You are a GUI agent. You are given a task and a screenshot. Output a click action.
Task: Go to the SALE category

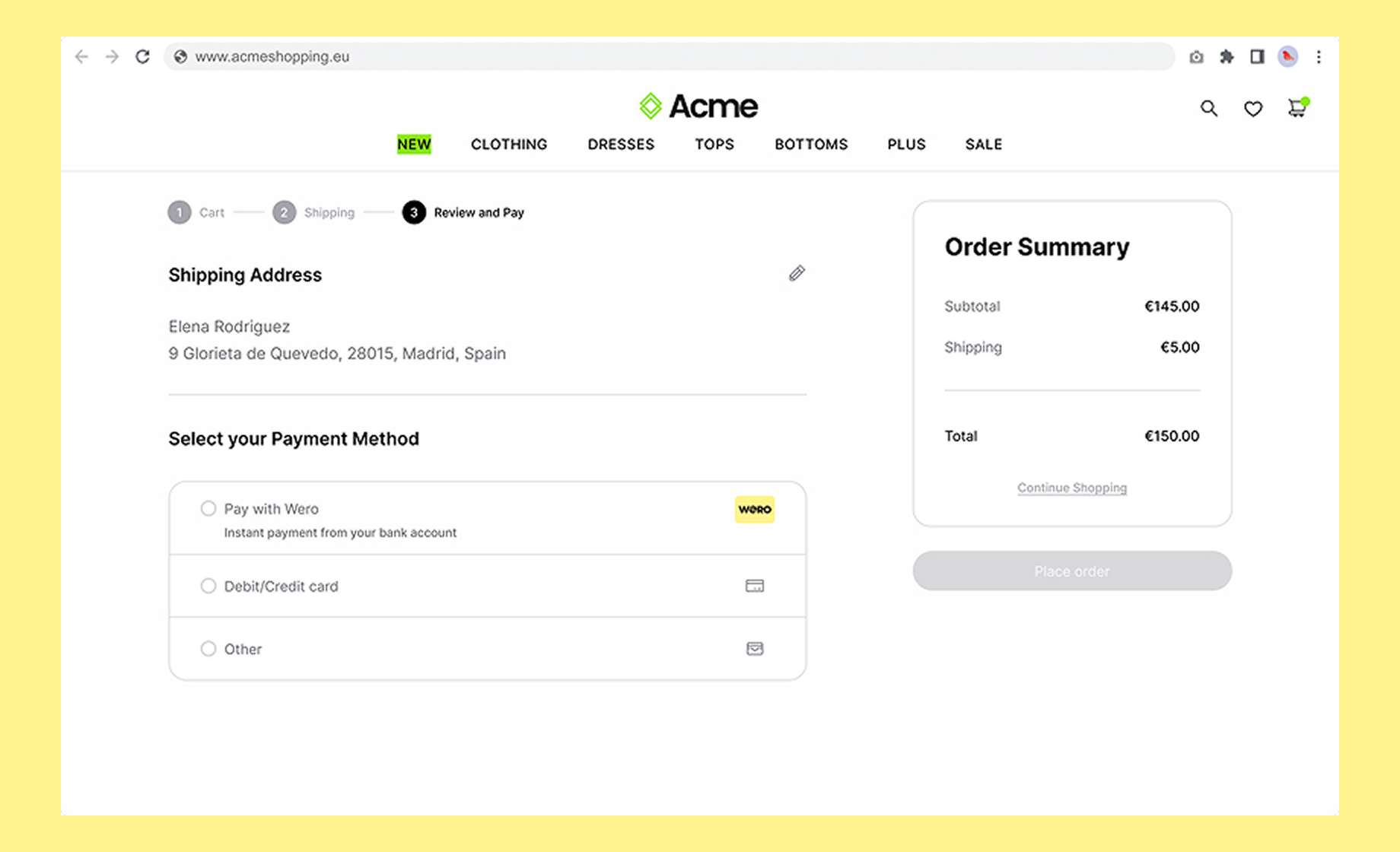click(983, 145)
